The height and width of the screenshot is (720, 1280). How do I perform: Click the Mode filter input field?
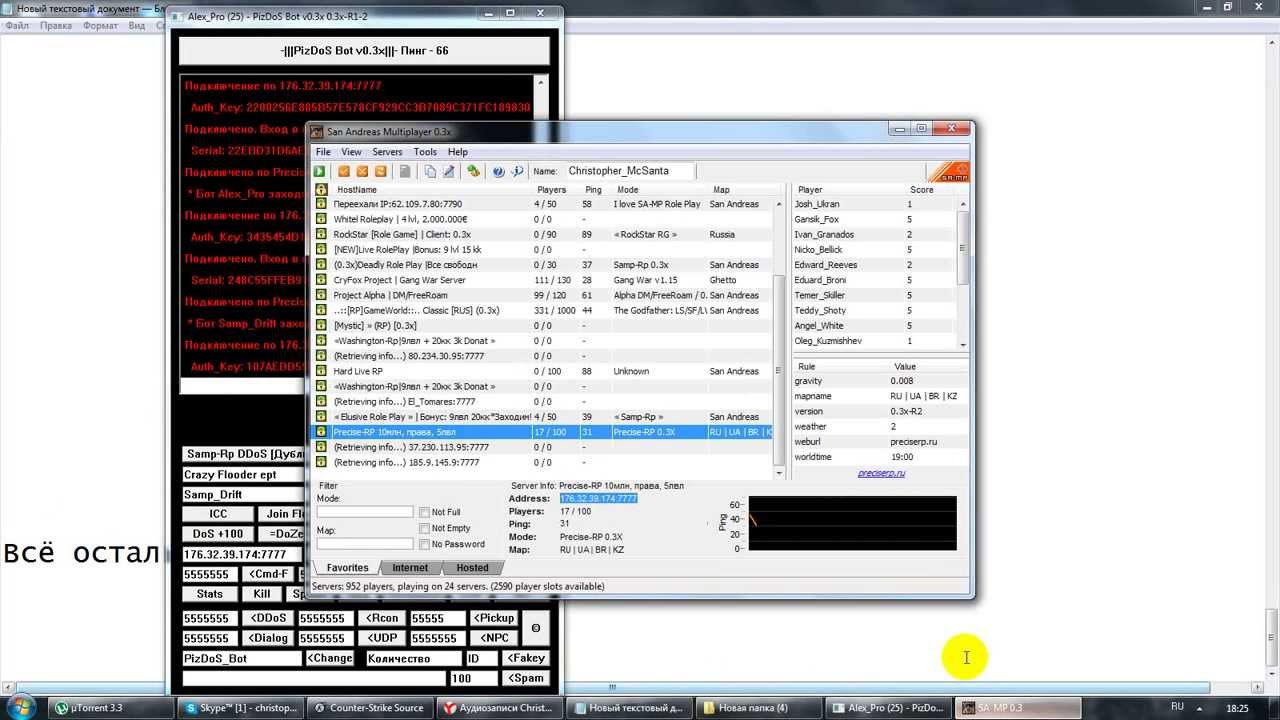365,512
